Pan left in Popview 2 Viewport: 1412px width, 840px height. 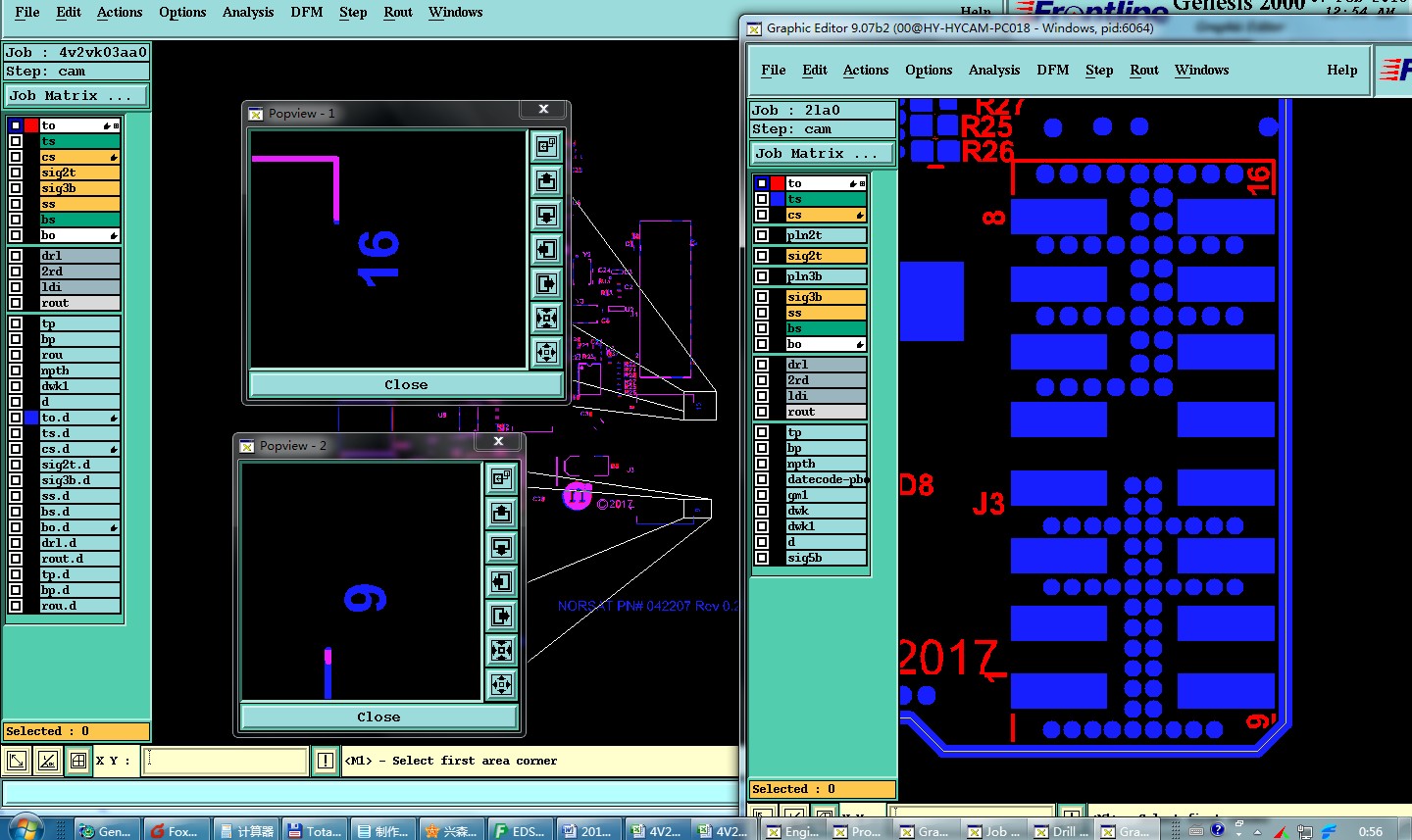click(x=502, y=581)
